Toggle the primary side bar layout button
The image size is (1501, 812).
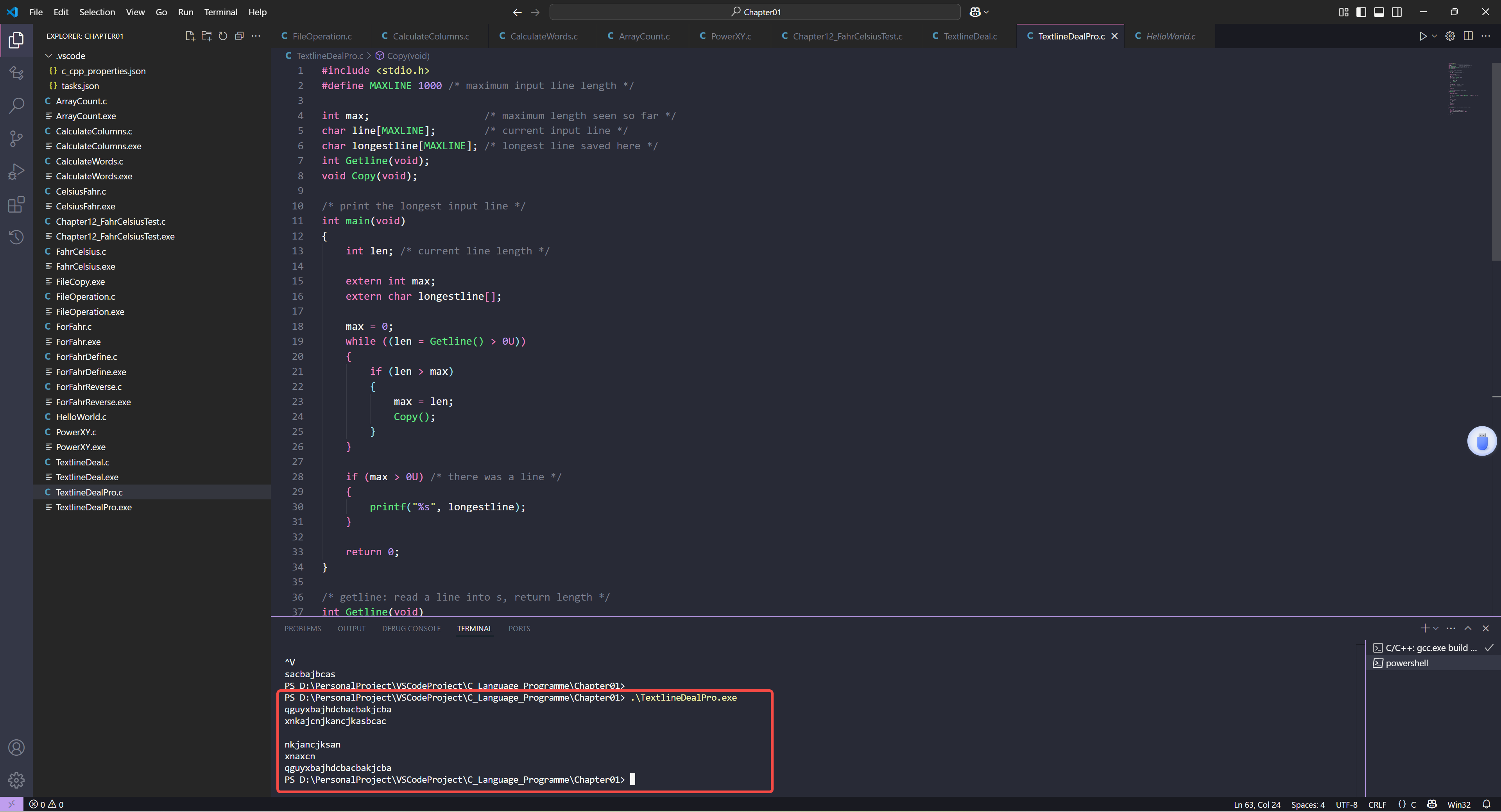tap(1361, 12)
